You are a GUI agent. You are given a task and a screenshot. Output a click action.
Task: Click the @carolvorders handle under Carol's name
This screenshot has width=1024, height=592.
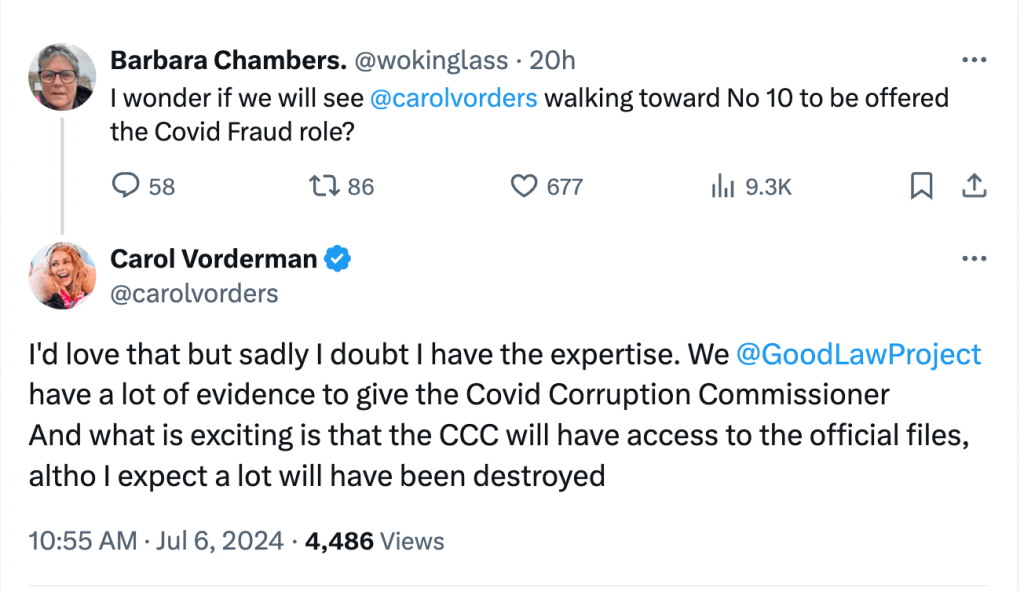(194, 293)
